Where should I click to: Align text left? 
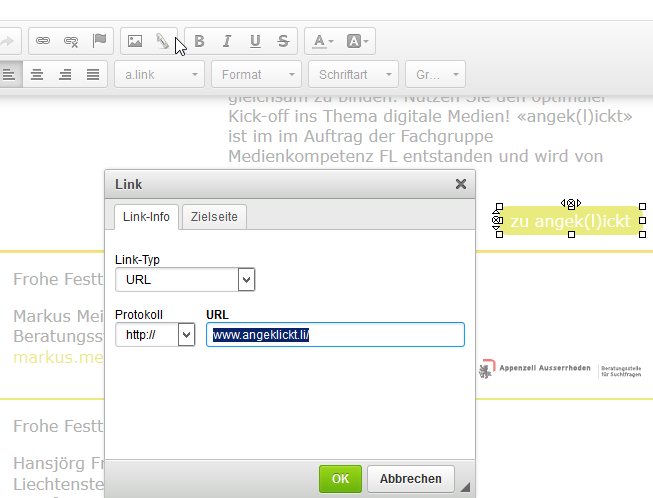coord(9,75)
